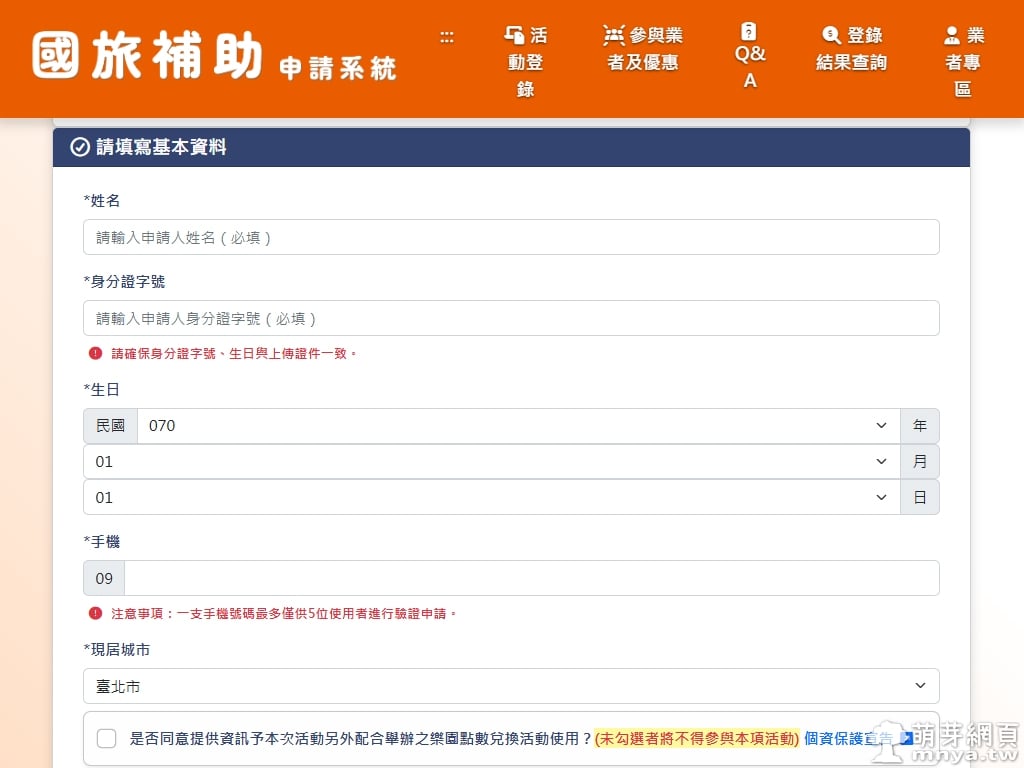Click the 活動登錄 icon in the navigation
Screen dimensions: 1024x768
point(514,35)
